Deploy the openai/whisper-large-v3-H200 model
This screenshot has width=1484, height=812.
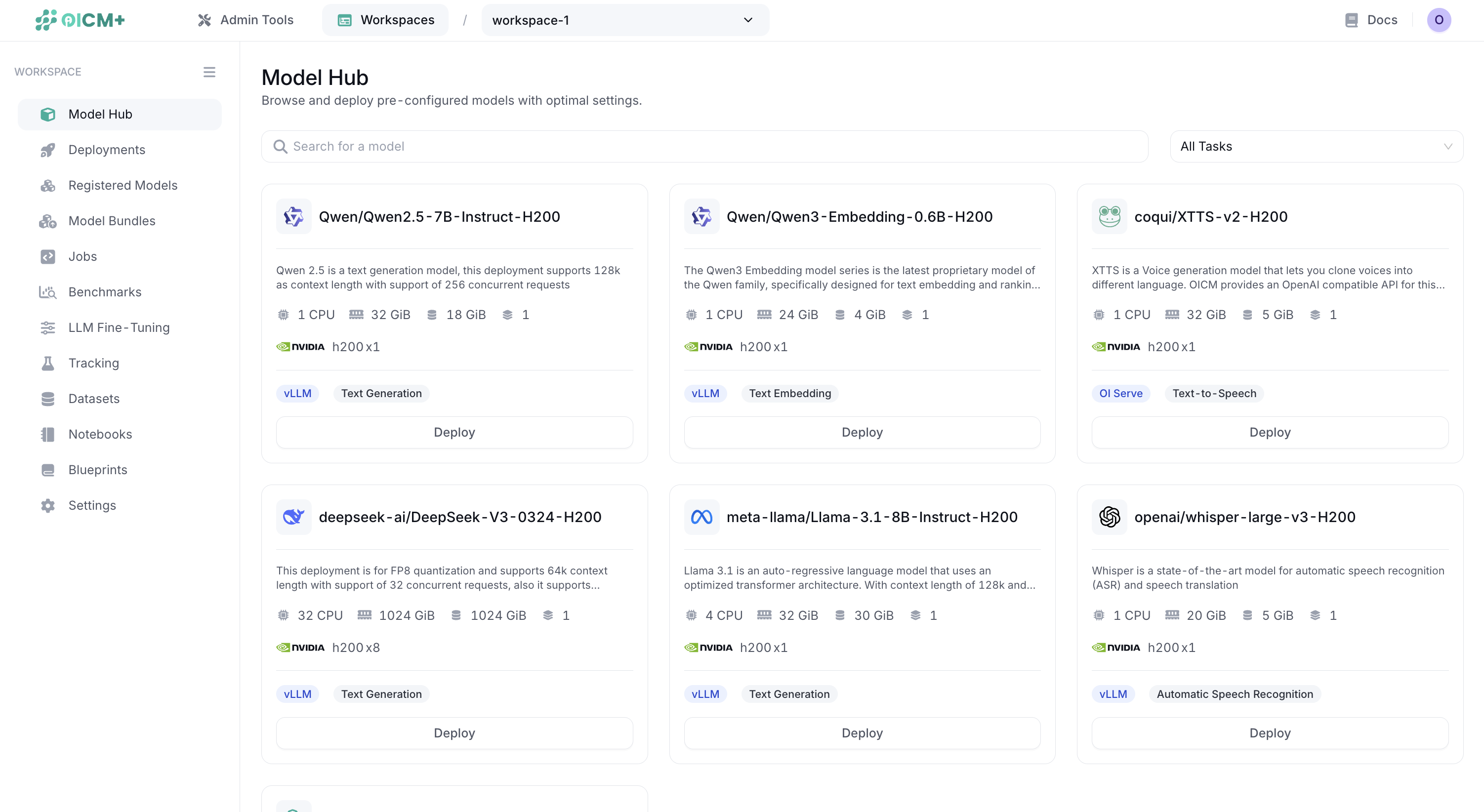1270,733
